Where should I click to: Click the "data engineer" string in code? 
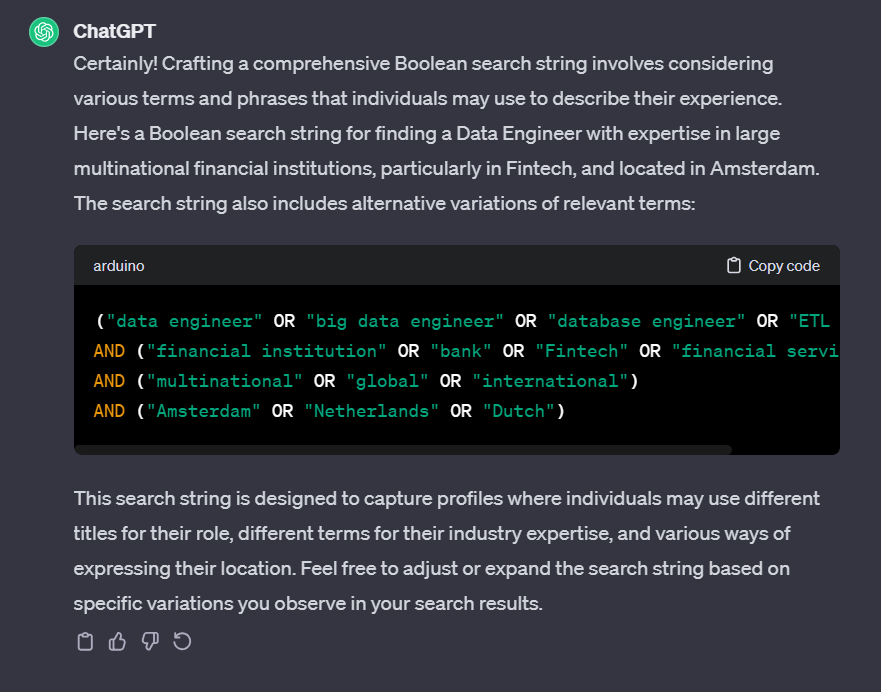click(183, 321)
